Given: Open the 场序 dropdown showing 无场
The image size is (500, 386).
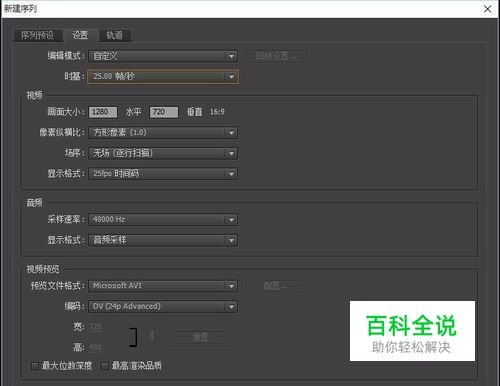Looking at the screenshot, I should coord(163,153).
